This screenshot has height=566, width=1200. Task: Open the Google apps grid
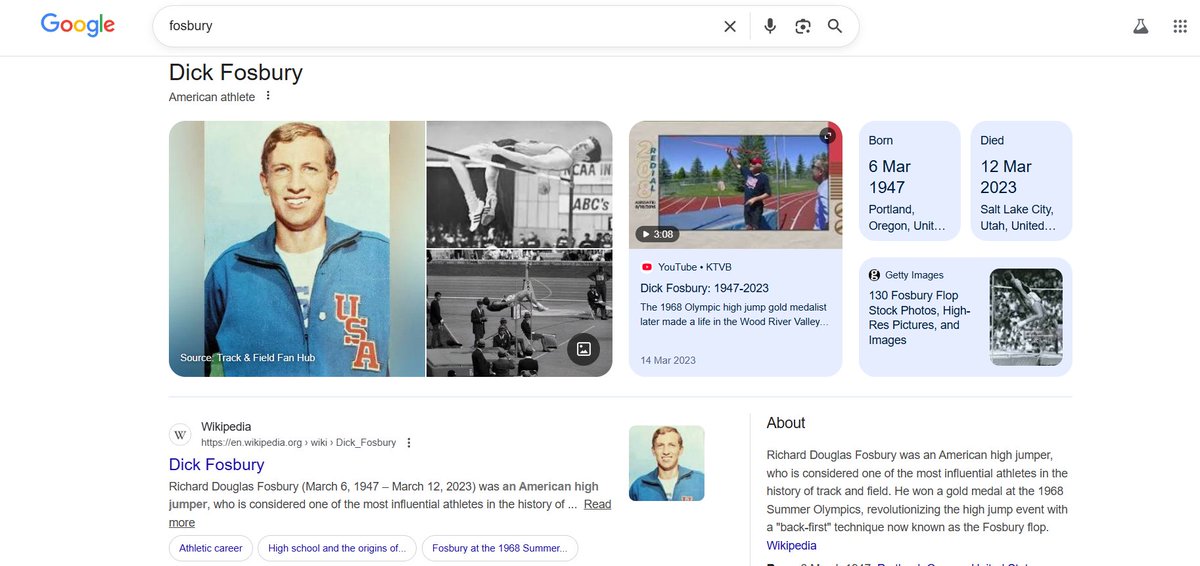(1180, 27)
